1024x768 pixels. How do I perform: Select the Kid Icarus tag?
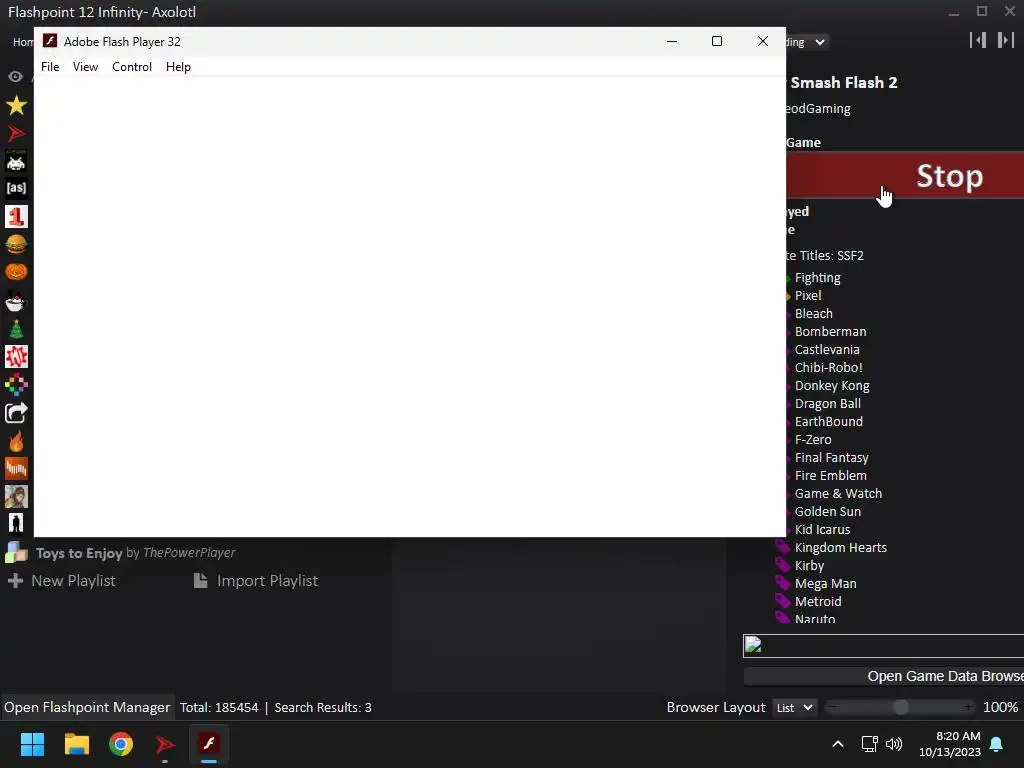click(x=822, y=530)
